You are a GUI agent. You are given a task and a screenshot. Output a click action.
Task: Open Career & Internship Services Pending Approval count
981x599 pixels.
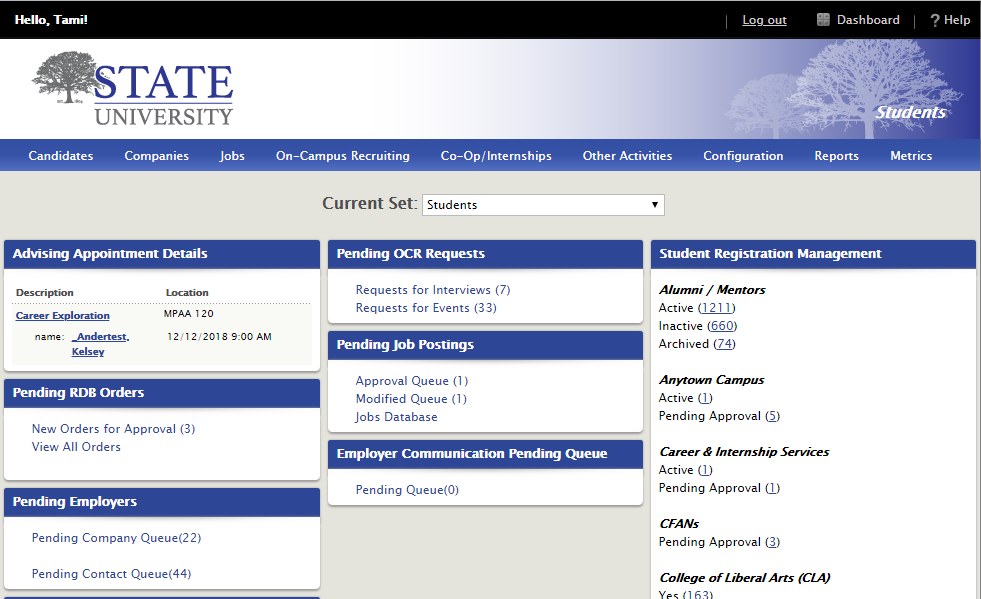click(x=773, y=488)
